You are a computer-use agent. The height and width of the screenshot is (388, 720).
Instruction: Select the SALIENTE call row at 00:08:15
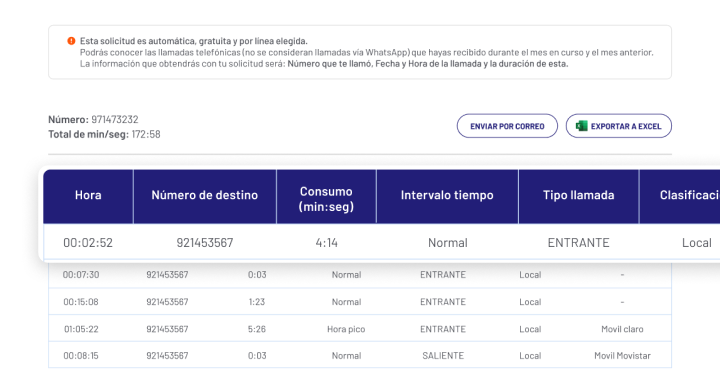pos(360,355)
